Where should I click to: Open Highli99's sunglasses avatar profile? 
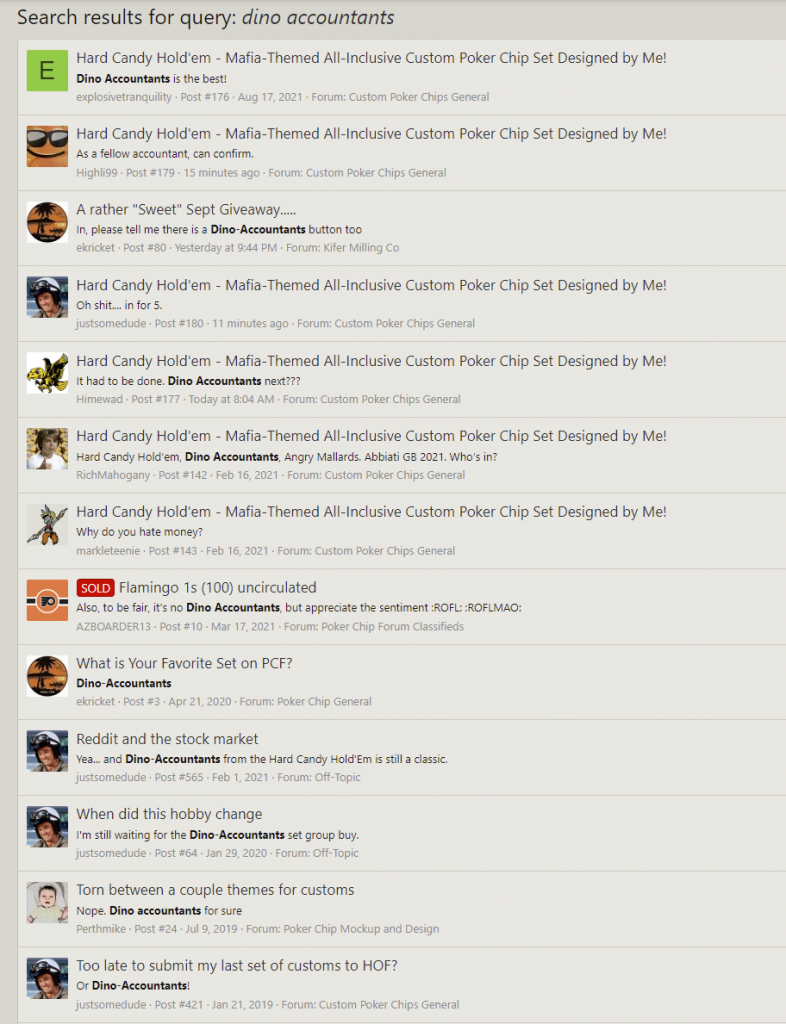click(47, 146)
